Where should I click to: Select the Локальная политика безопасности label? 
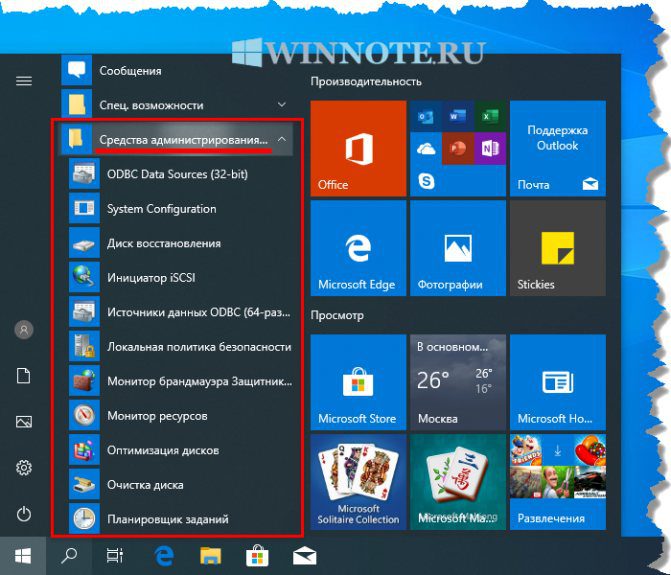pyautogui.click(x=199, y=347)
